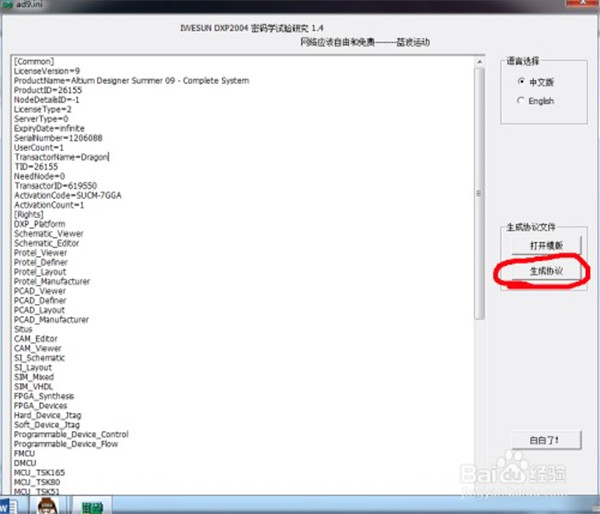Click the LicenseType=2 line
This screenshot has width=600, height=514.
pyautogui.click(x=42, y=109)
